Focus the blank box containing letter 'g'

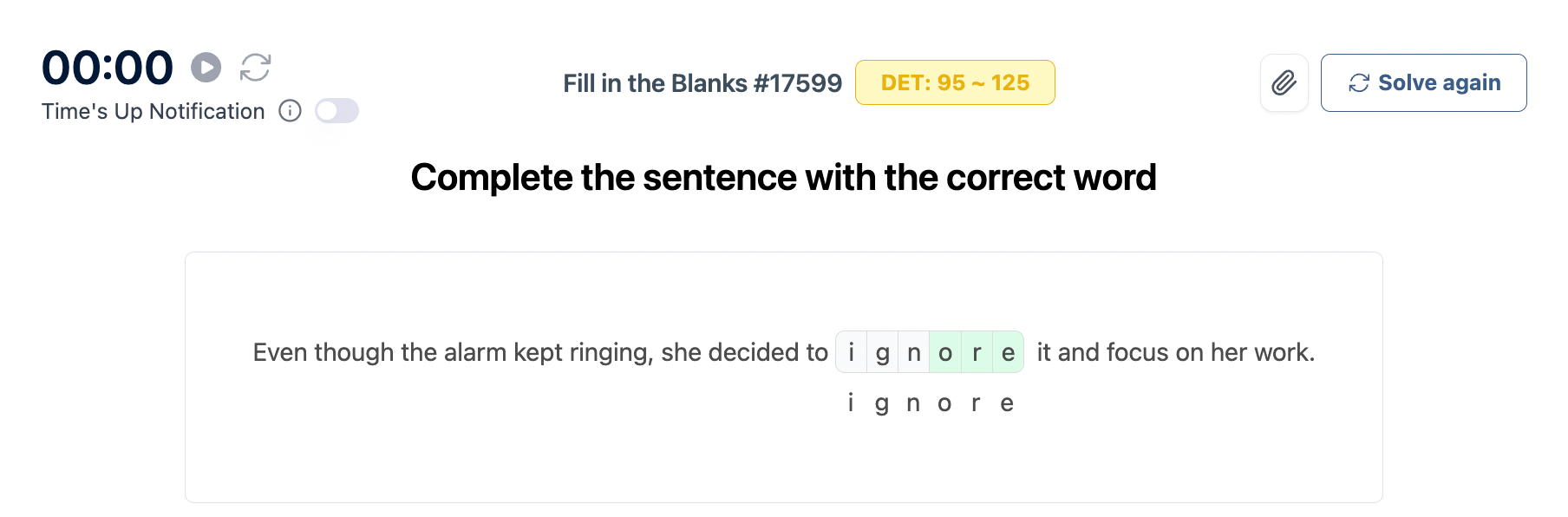pyautogui.click(x=883, y=352)
